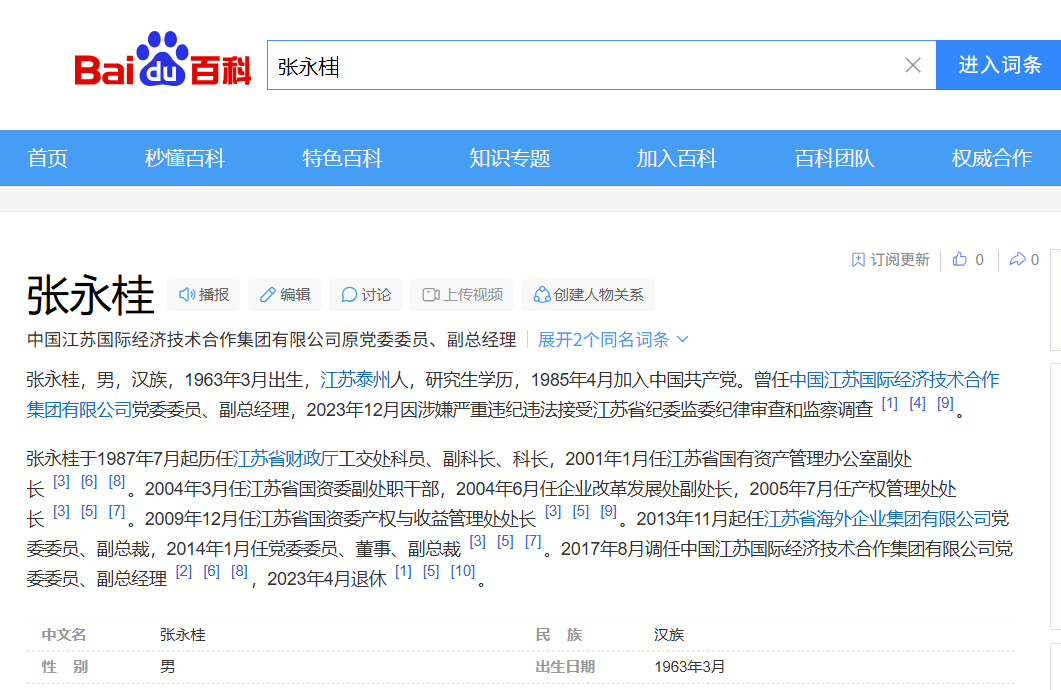Click the search input containing 张永桂
Viewport: 1061px width, 690px height.
(602, 65)
